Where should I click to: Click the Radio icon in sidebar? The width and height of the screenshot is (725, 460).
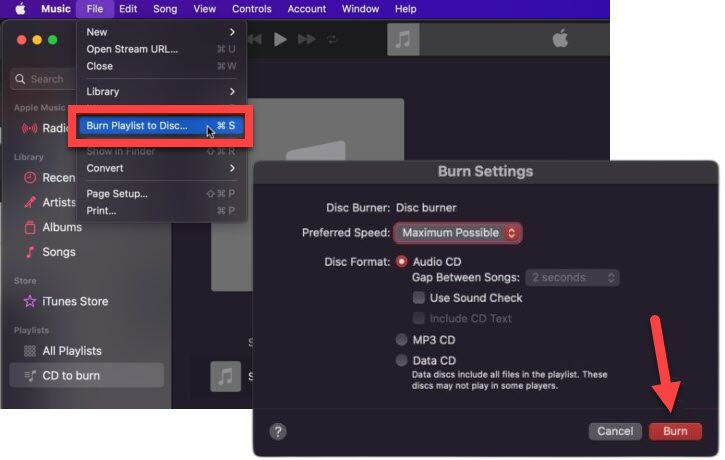click(x=30, y=128)
